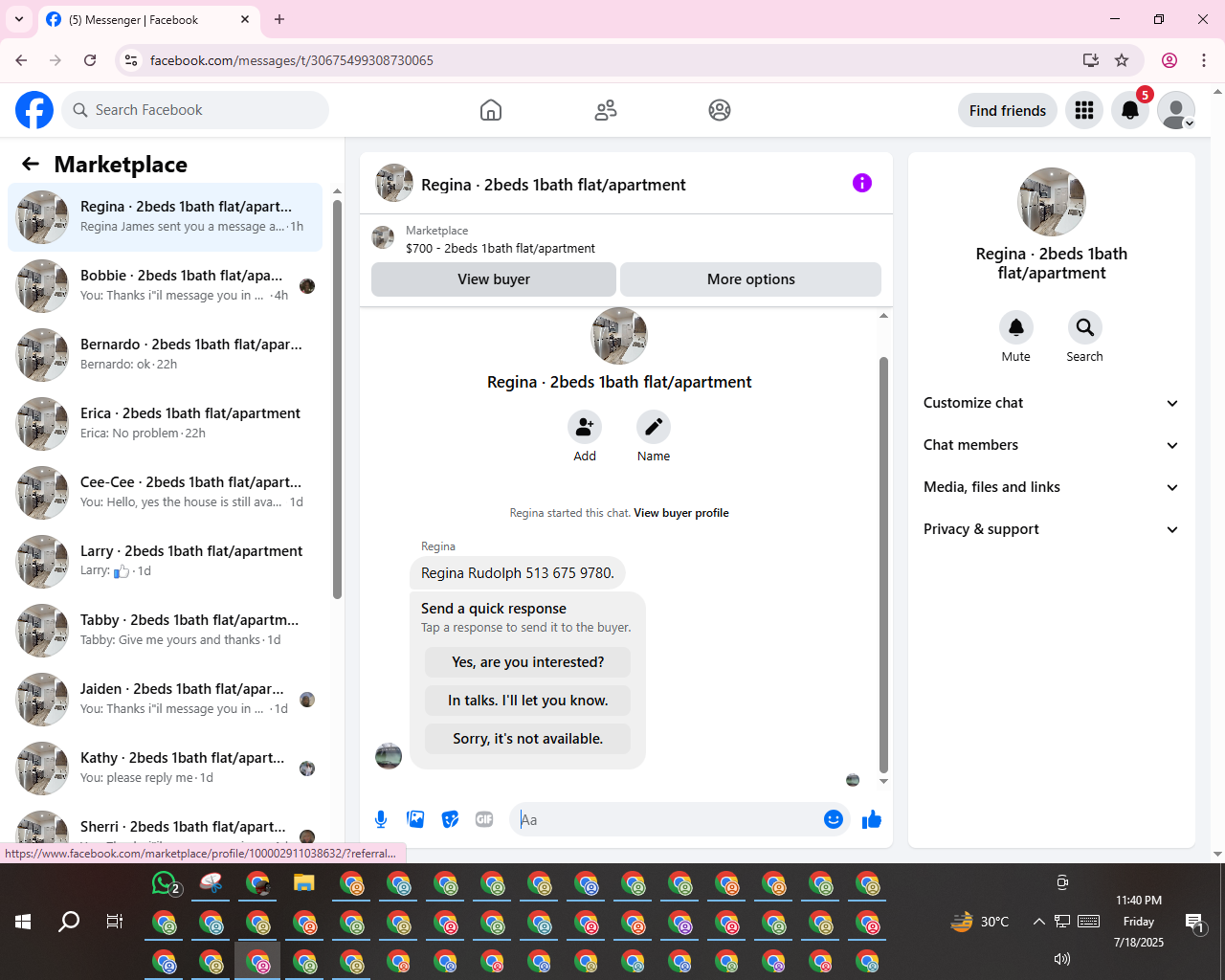Open the Windows Start menu
Viewport: 1225px width, 980px height.
[23, 922]
